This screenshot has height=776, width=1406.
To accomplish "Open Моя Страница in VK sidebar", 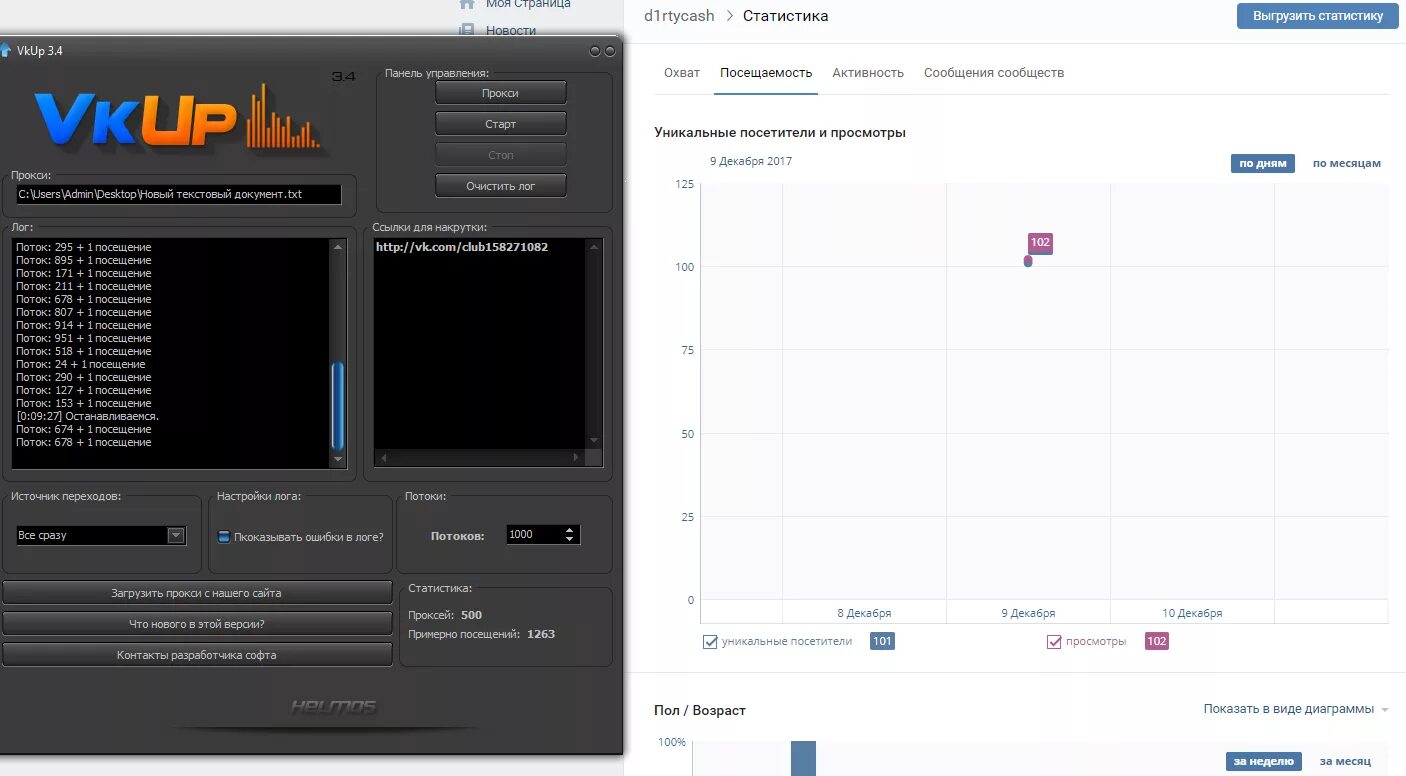I will pos(528,4).
